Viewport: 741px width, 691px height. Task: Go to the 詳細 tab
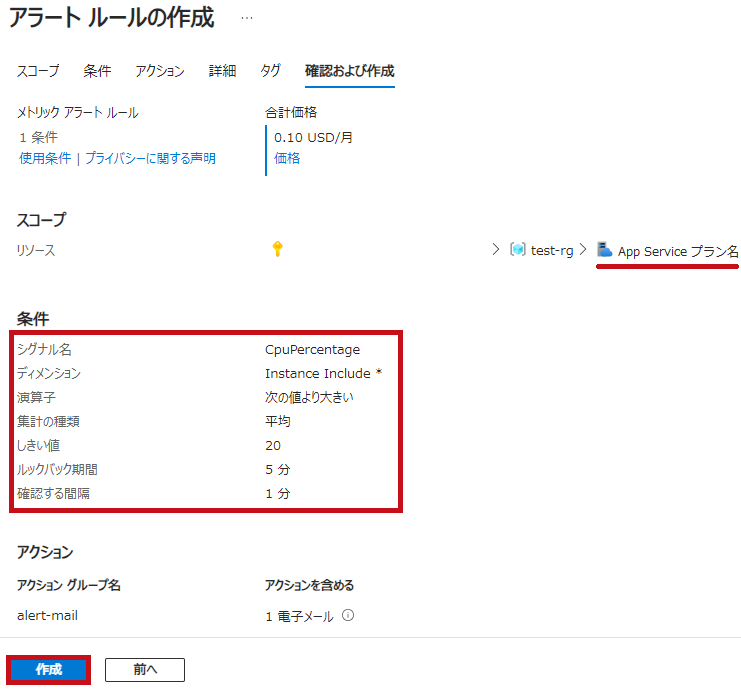coord(222,71)
